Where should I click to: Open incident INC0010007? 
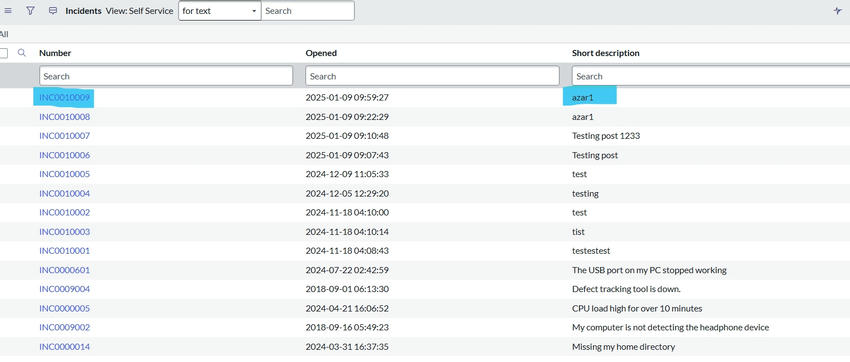[65, 136]
